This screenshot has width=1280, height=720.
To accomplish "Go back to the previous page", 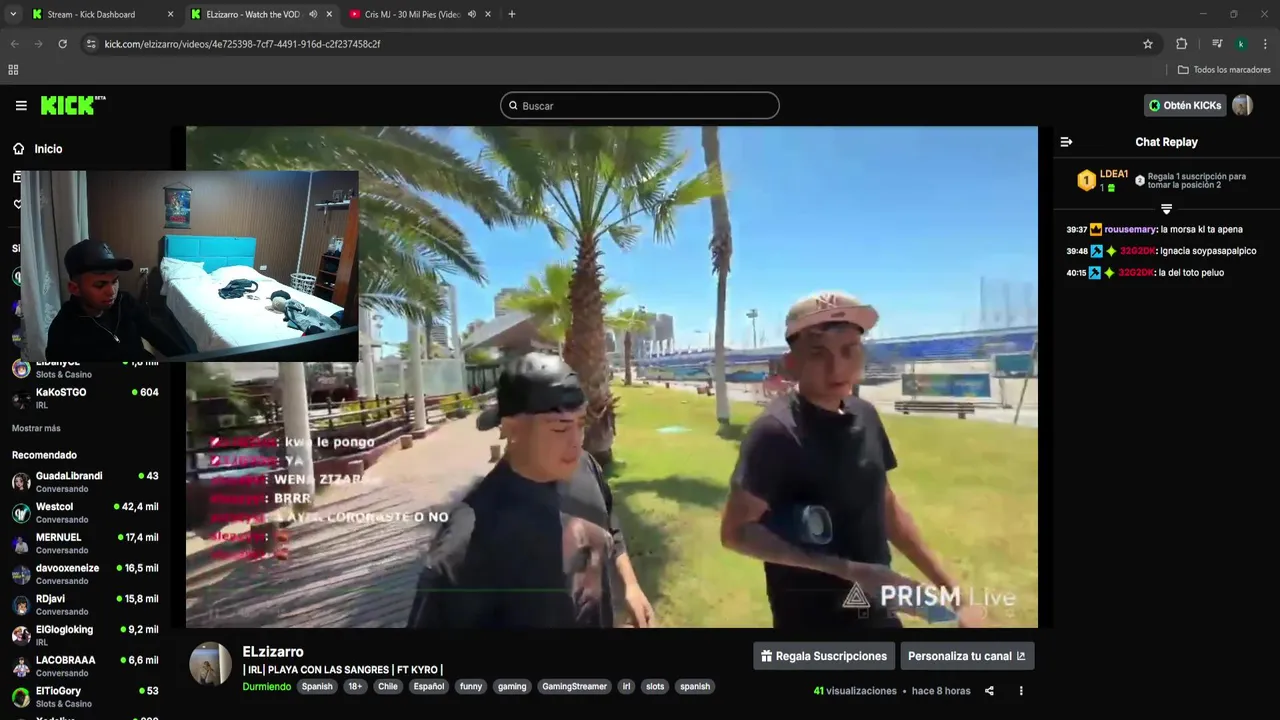I will [x=15, y=44].
